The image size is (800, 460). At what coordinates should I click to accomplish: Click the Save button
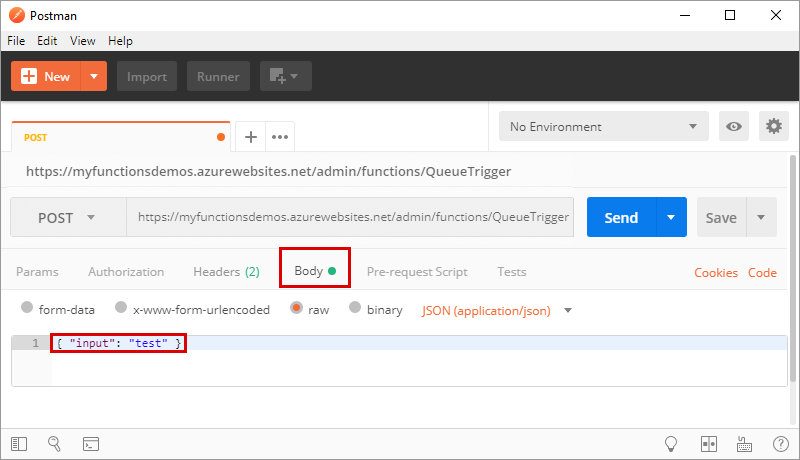[x=721, y=218]
